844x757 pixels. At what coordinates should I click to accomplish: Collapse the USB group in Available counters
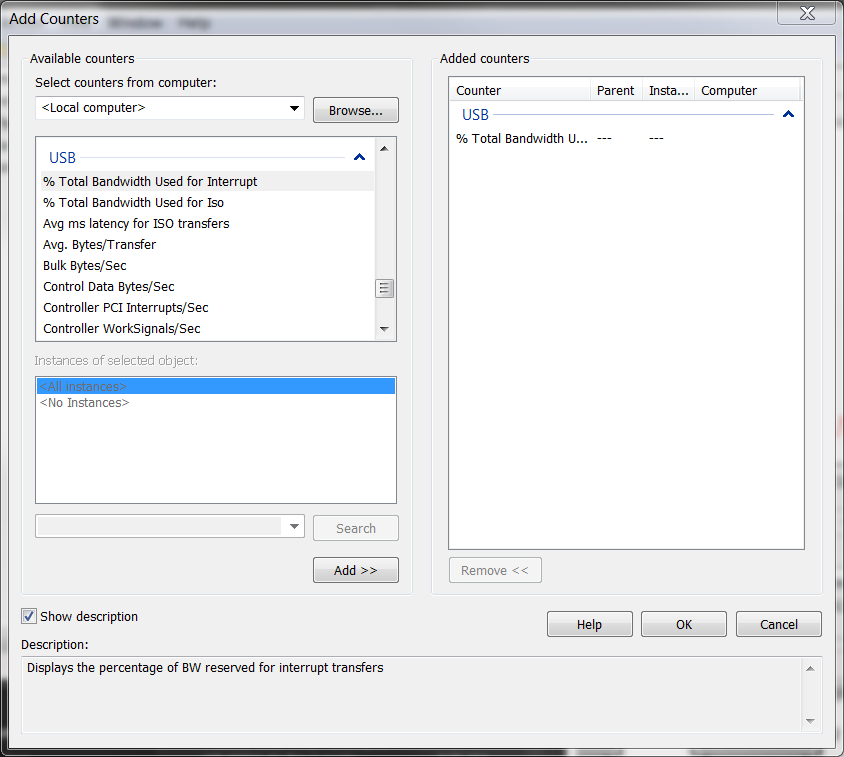359,157
